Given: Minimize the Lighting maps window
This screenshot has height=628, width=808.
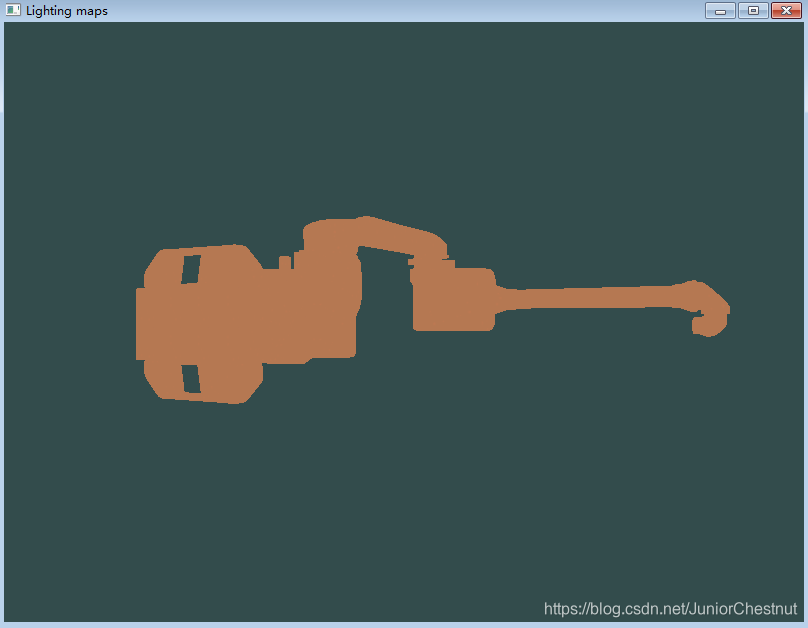Looking at the screenshot, I should click(x=720, y=10).
